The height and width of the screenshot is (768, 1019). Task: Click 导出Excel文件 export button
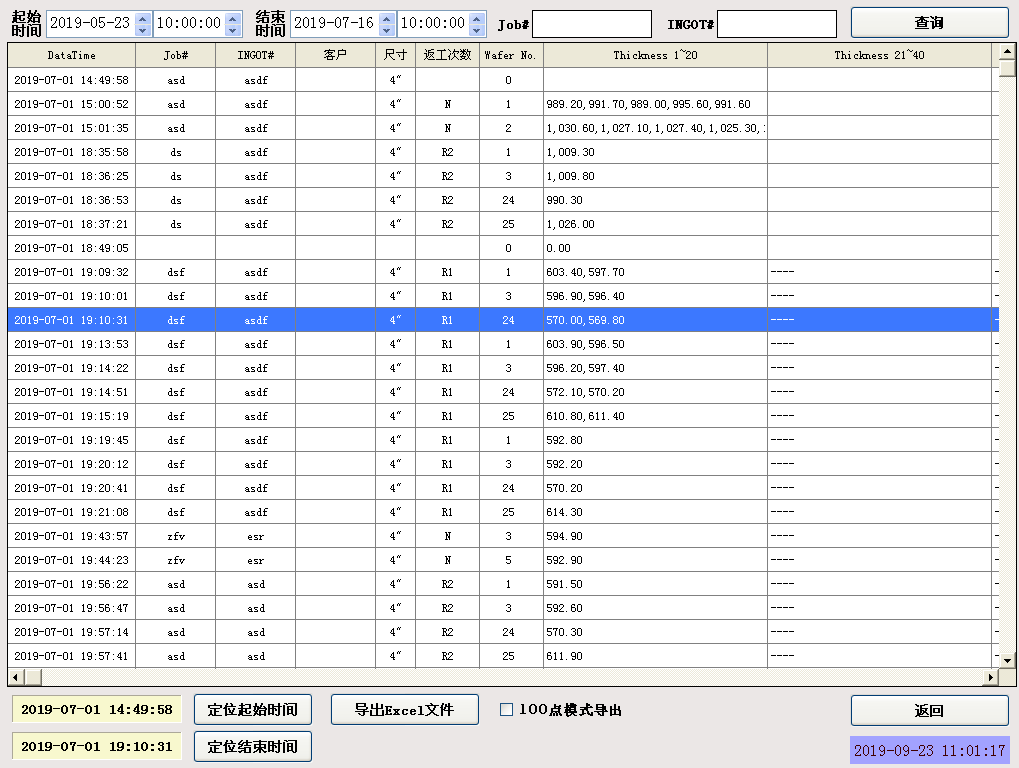404,710
